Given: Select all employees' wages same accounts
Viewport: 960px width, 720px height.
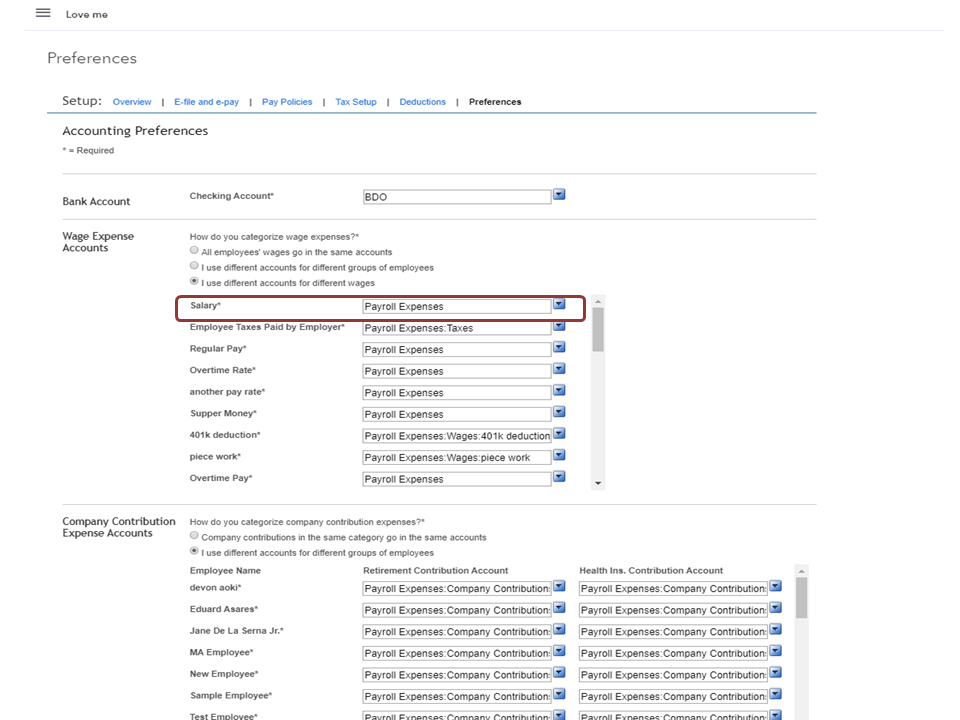Looking at the screenshot, I should point(195,252).
